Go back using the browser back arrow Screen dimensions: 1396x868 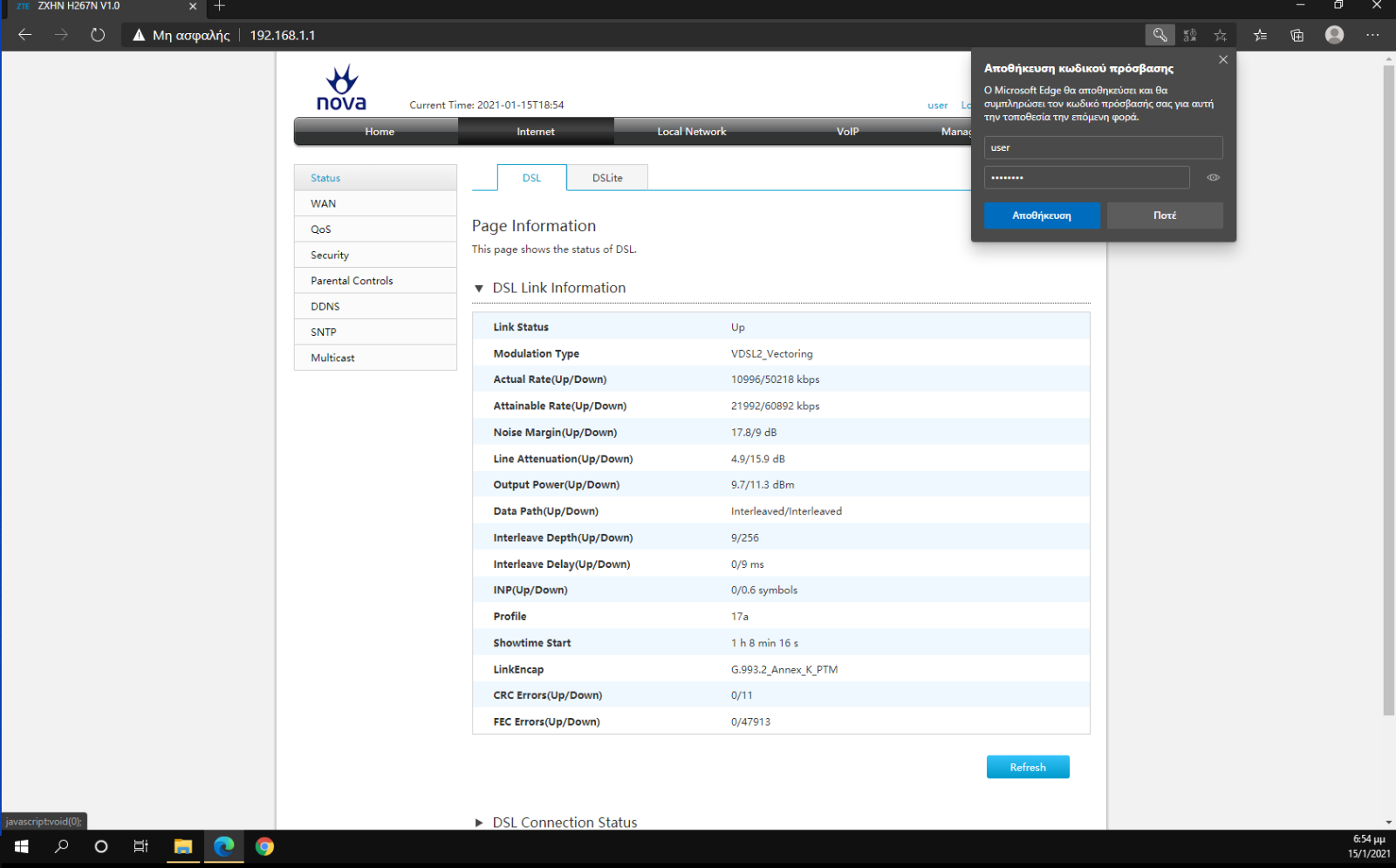coord(24,35)
